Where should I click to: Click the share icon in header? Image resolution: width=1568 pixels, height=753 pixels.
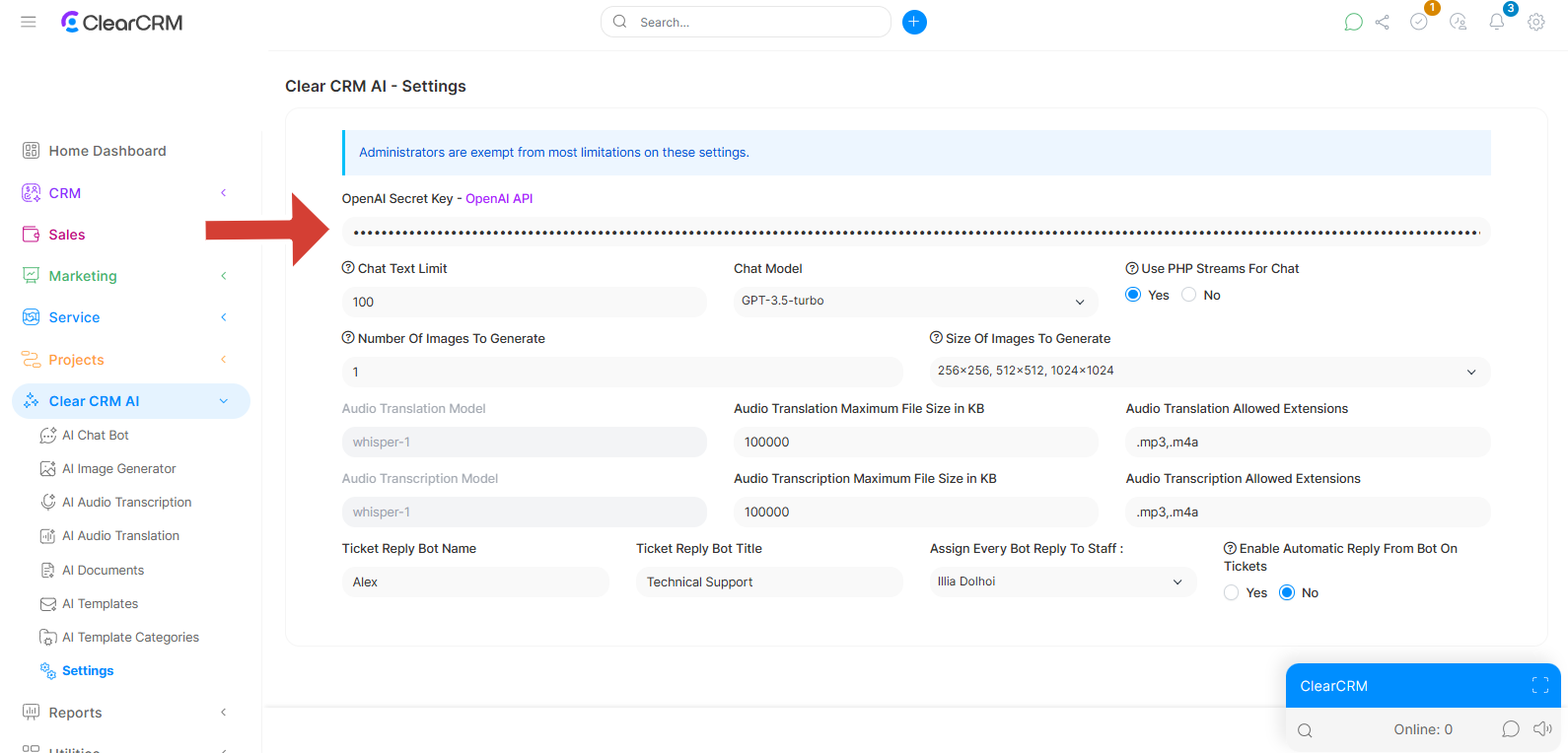click(x=1383, y=22)
